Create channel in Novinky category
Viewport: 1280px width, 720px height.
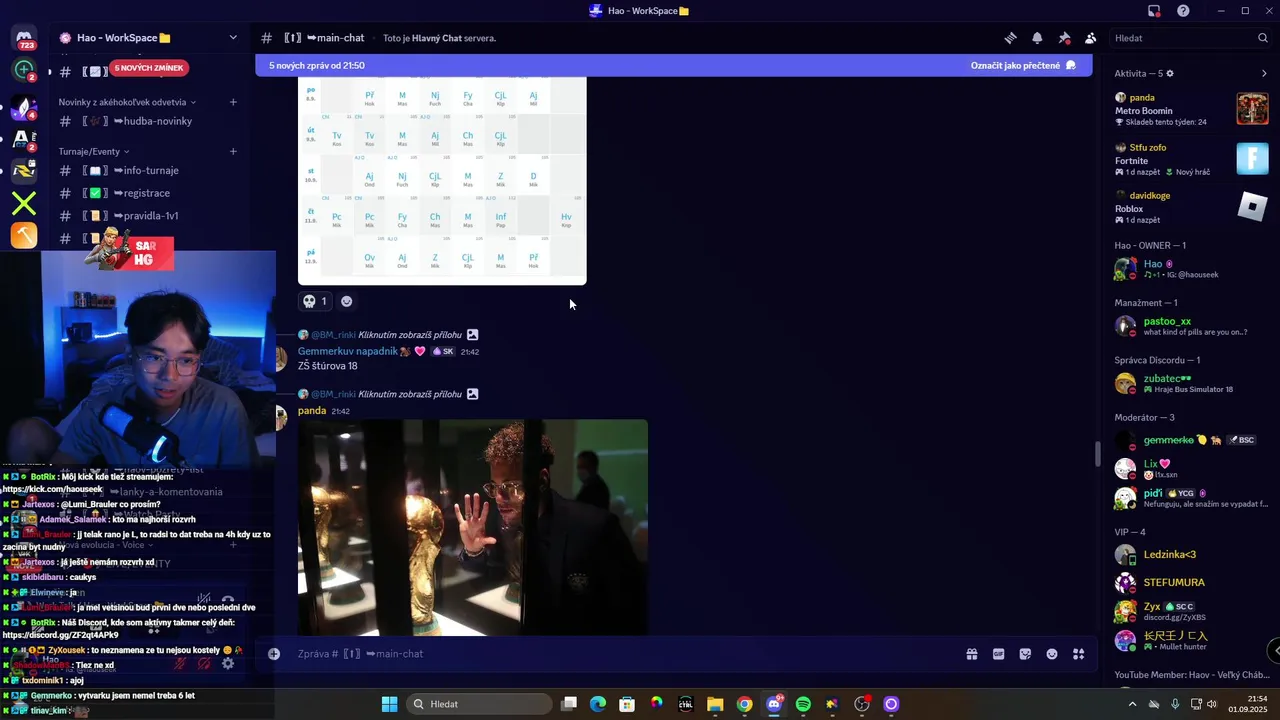tap(233, 102)
